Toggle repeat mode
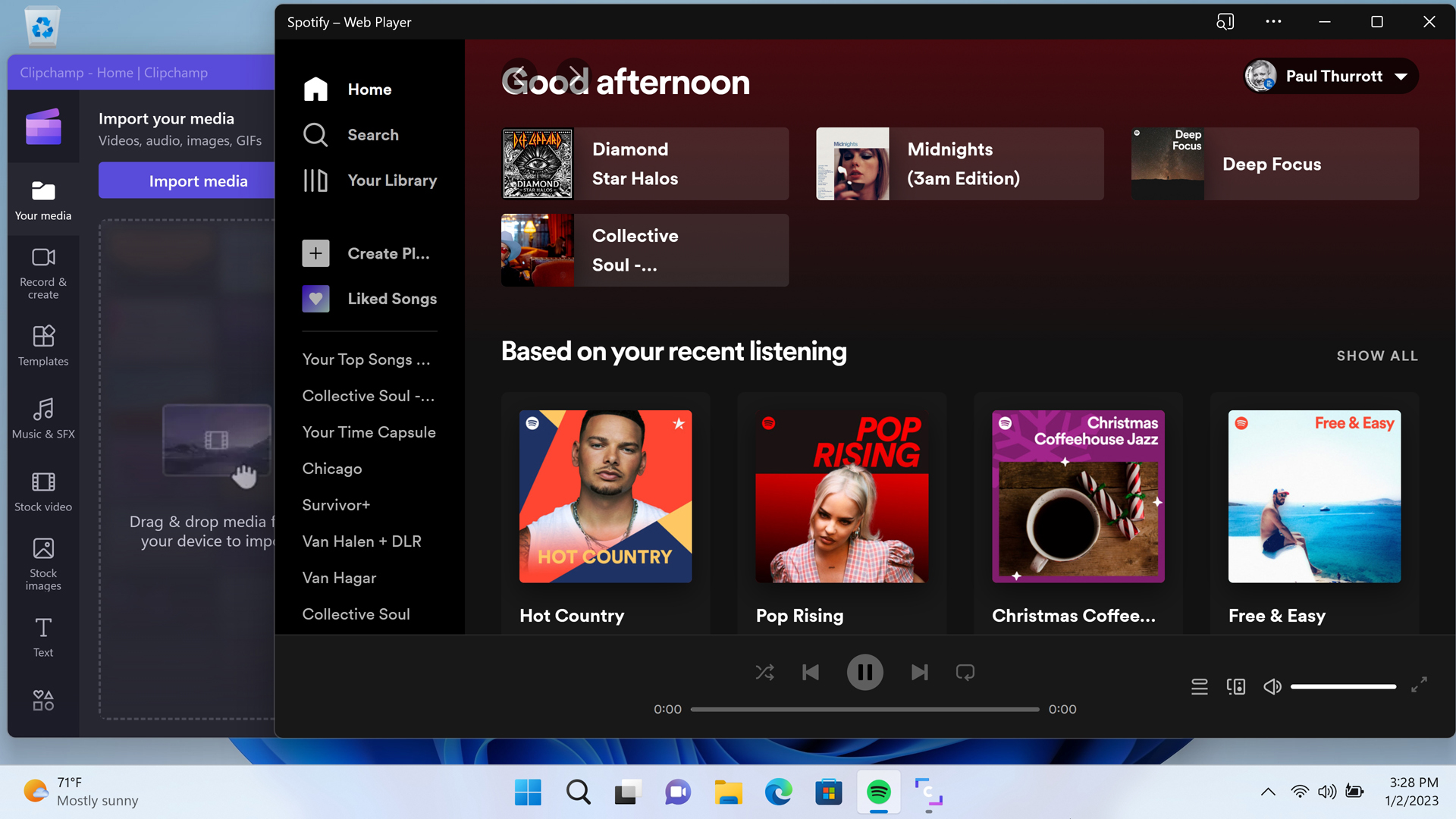The width and height of the screenshot is (1456, 819). pos(965,673)
